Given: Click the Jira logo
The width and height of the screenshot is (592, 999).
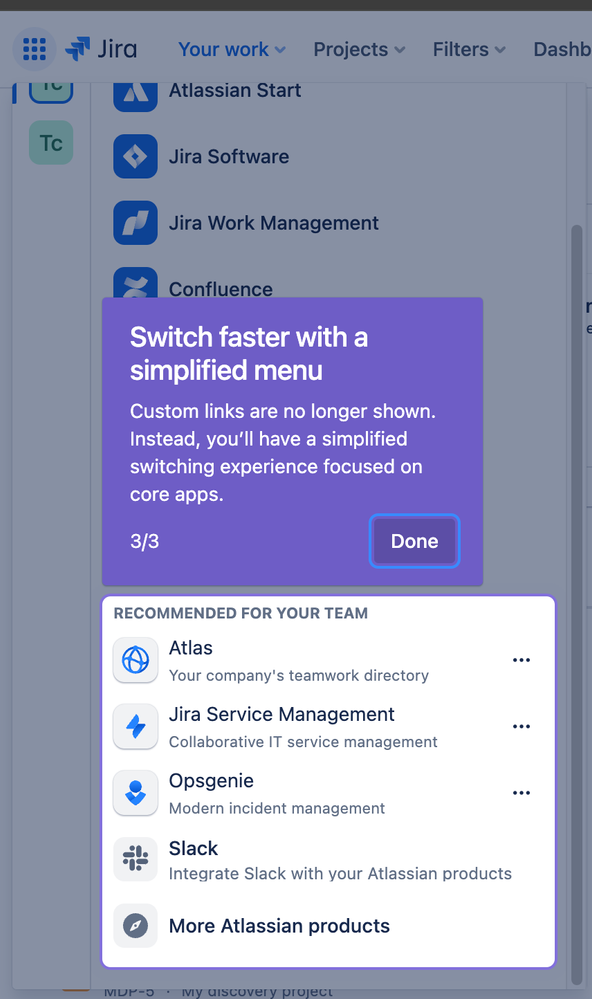Looking at the screenshot, I should point(101,49).
